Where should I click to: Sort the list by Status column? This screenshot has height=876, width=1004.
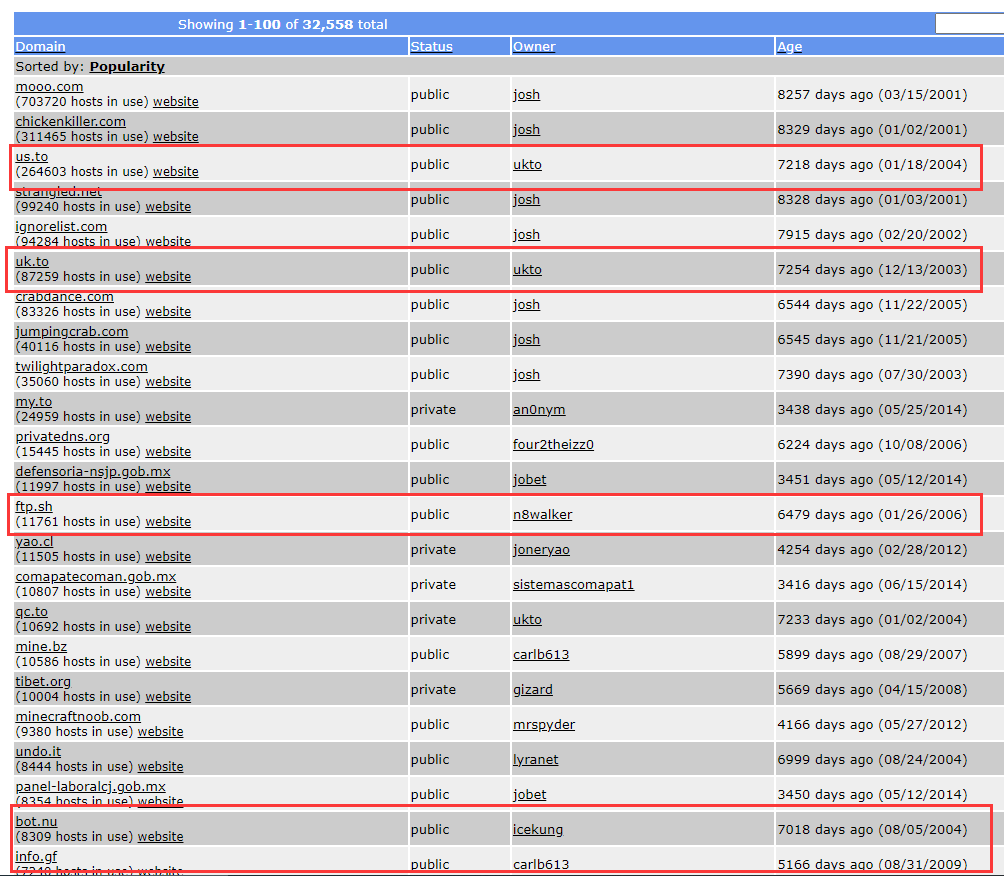pos(431,47)
